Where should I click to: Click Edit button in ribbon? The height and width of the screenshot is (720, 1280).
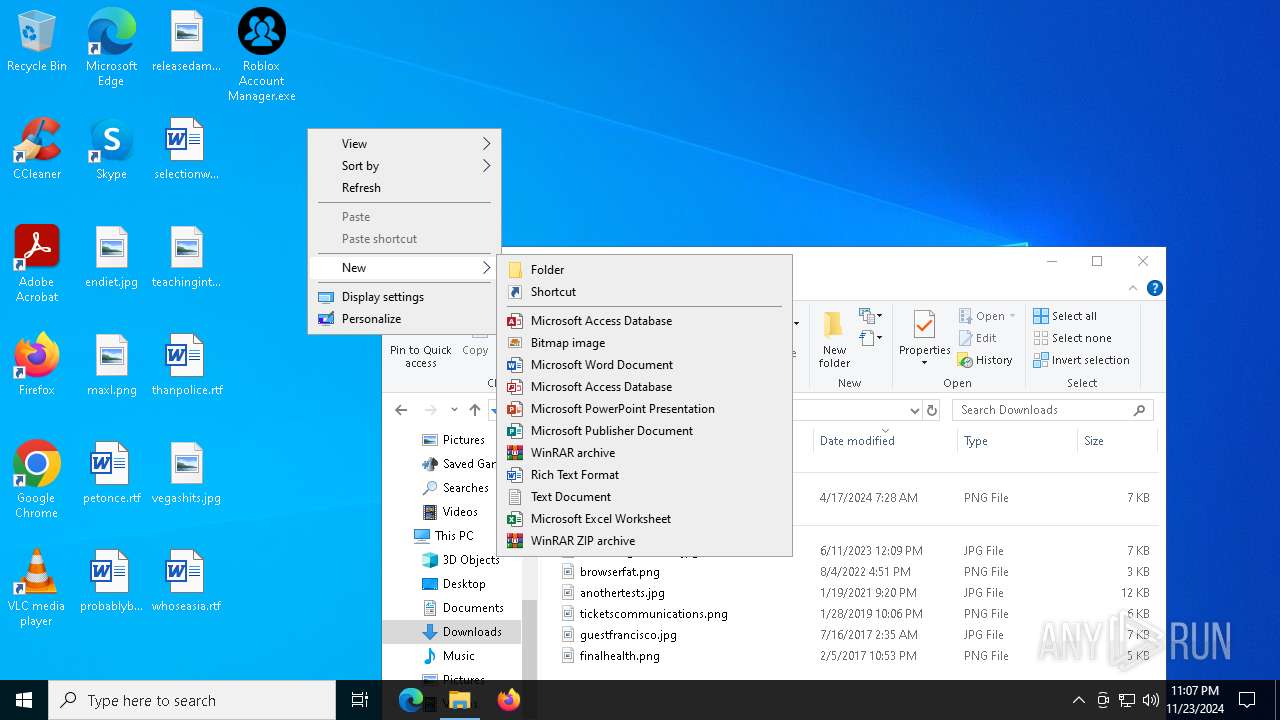pyautogui.click(x=978, y=338)
